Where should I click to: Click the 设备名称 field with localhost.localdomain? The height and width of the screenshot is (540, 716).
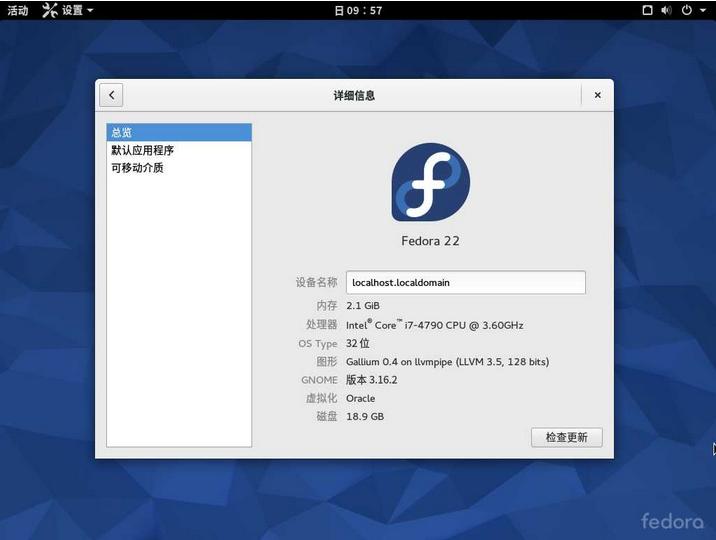click(466, 282)
